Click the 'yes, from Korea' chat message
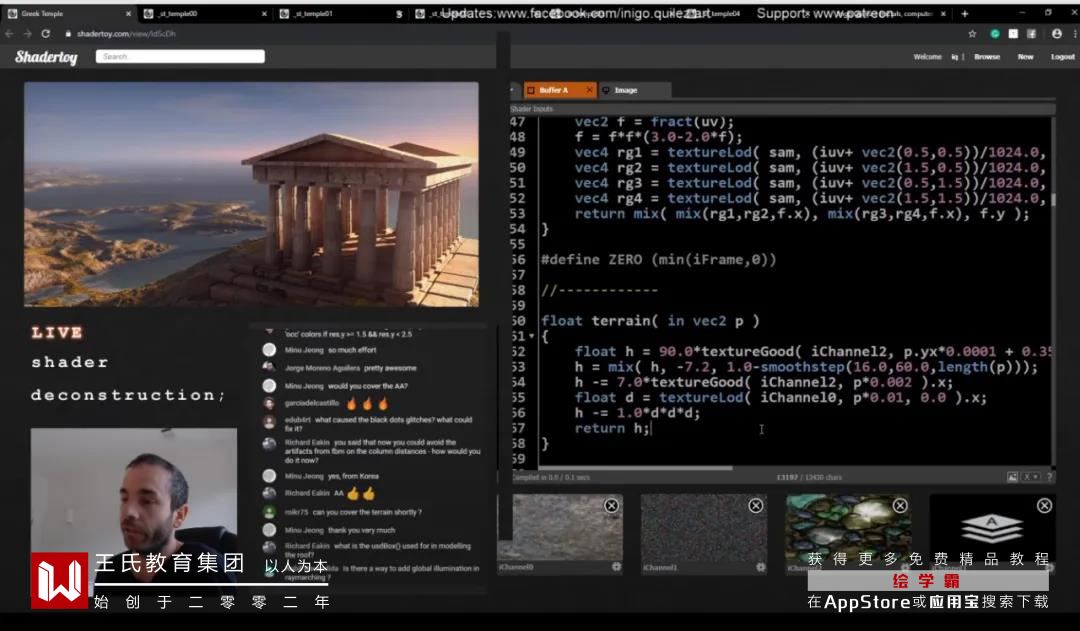This screenshot has width=1080, height=631. [332, 476]
